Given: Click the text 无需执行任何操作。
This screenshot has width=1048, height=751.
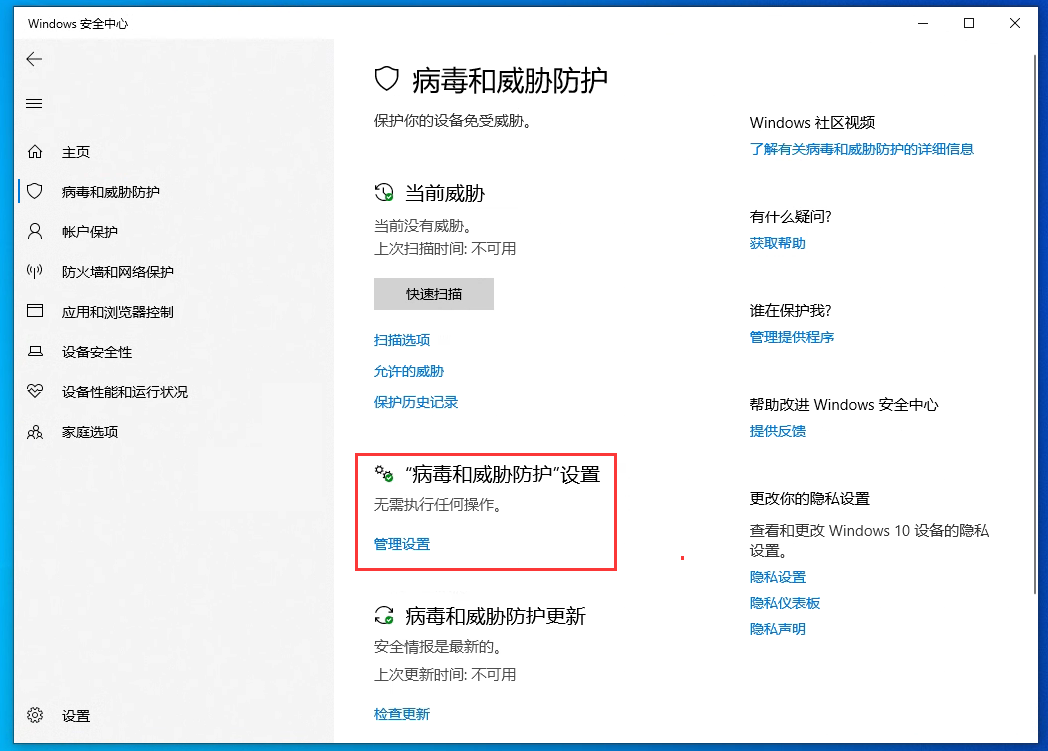Looking at the screenshot, I should (439, 504).
